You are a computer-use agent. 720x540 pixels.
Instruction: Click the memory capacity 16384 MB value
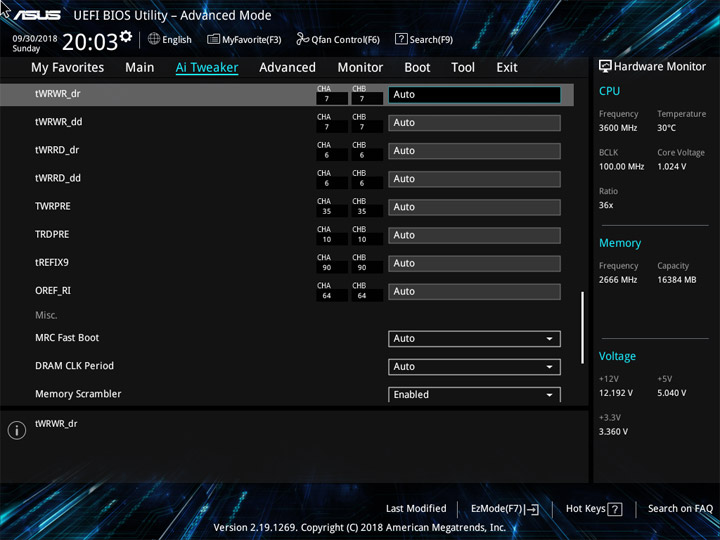coord(677,280)
